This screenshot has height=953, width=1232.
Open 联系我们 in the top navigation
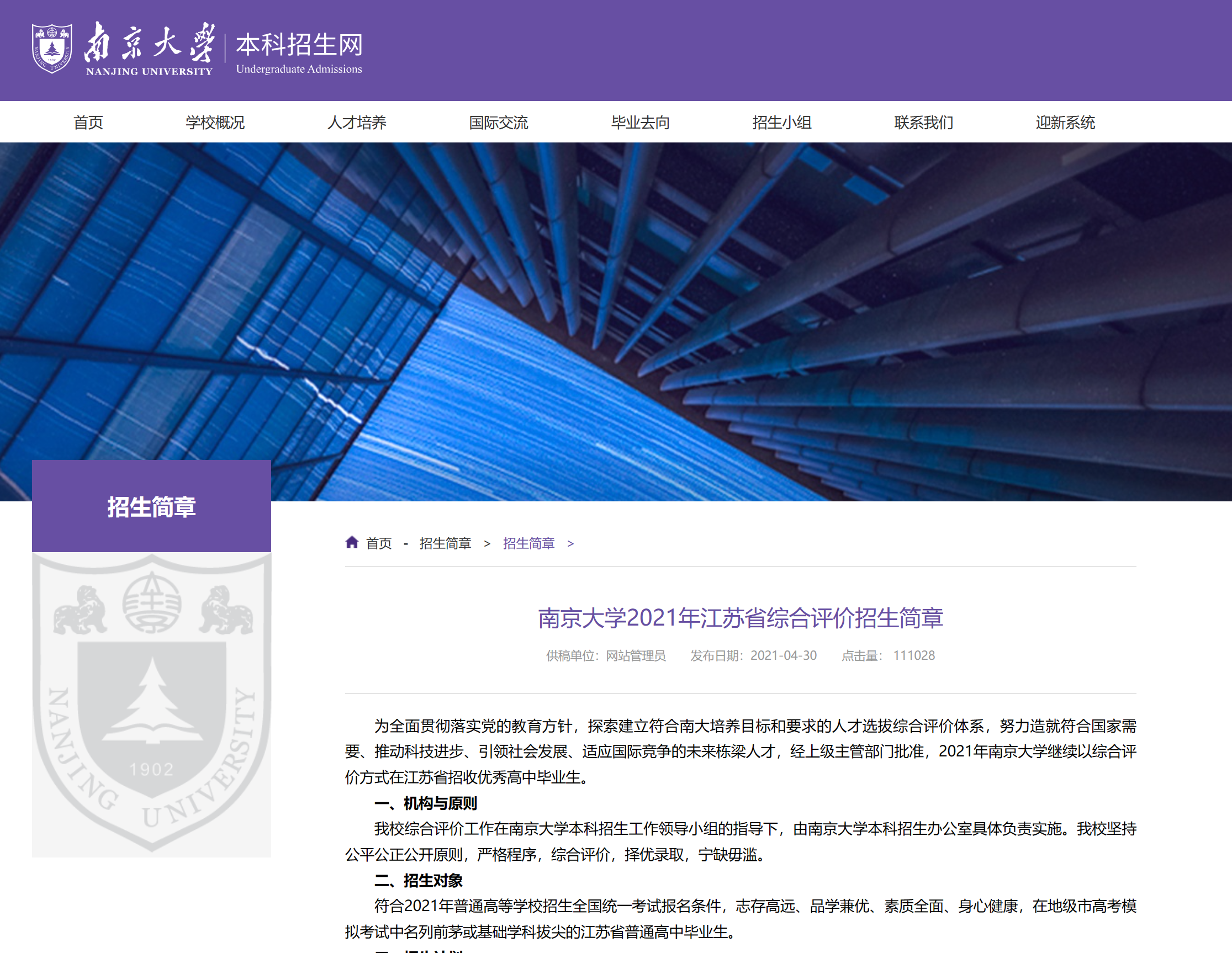coord(923,123)
